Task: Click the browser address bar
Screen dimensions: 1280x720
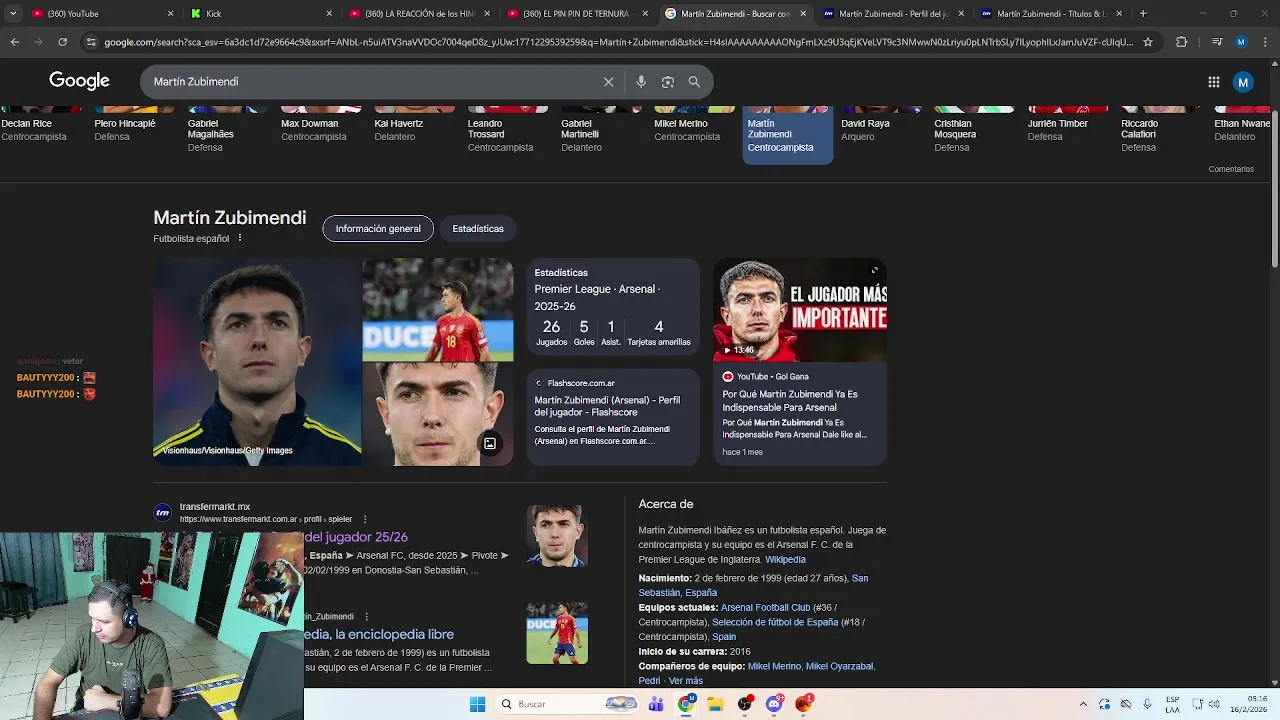Action: [x=618, y=42]
